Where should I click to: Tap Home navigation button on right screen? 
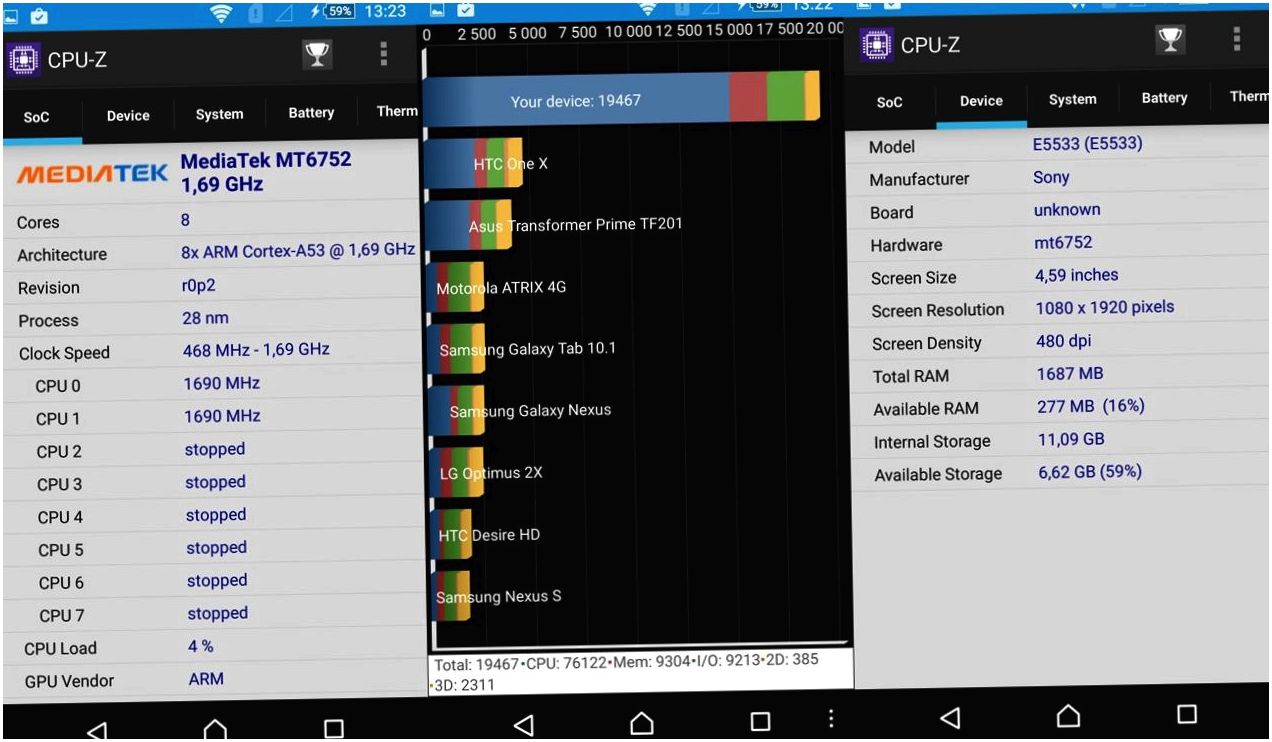click(1068, 715)
